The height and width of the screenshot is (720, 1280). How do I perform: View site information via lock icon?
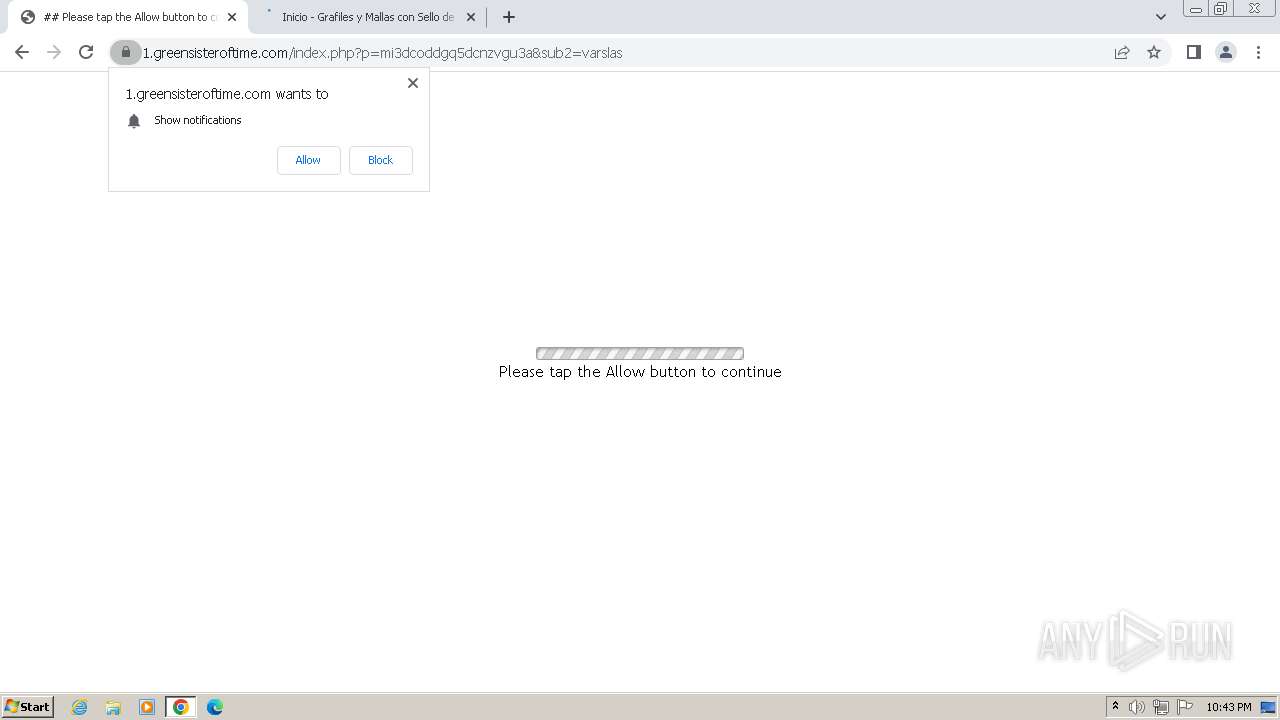126,52
